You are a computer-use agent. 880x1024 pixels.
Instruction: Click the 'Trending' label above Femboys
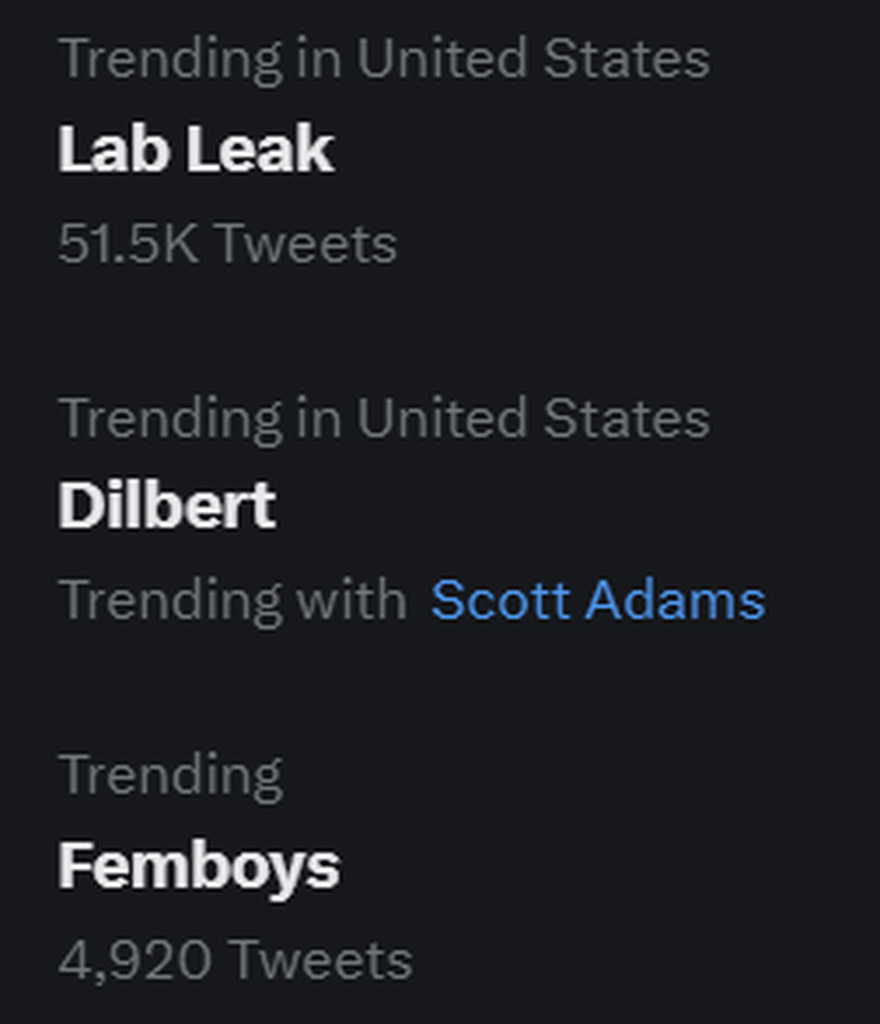pos(171,775)
